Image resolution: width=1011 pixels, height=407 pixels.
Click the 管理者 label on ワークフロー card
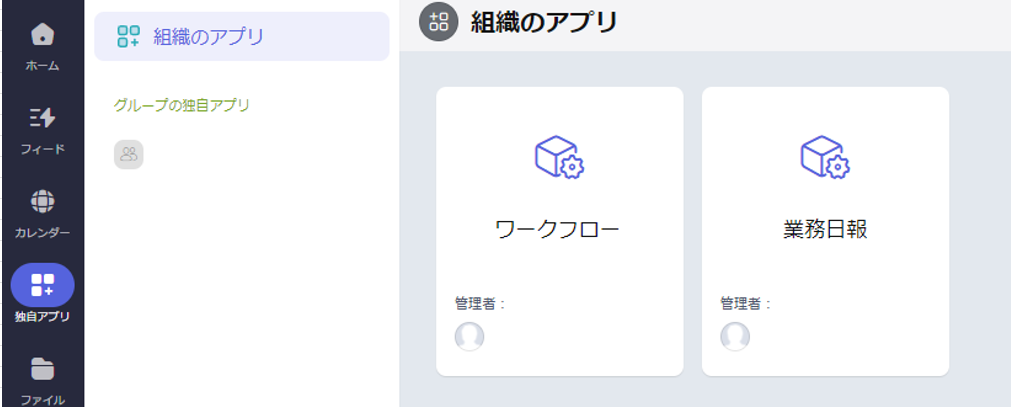coord(480,303)
